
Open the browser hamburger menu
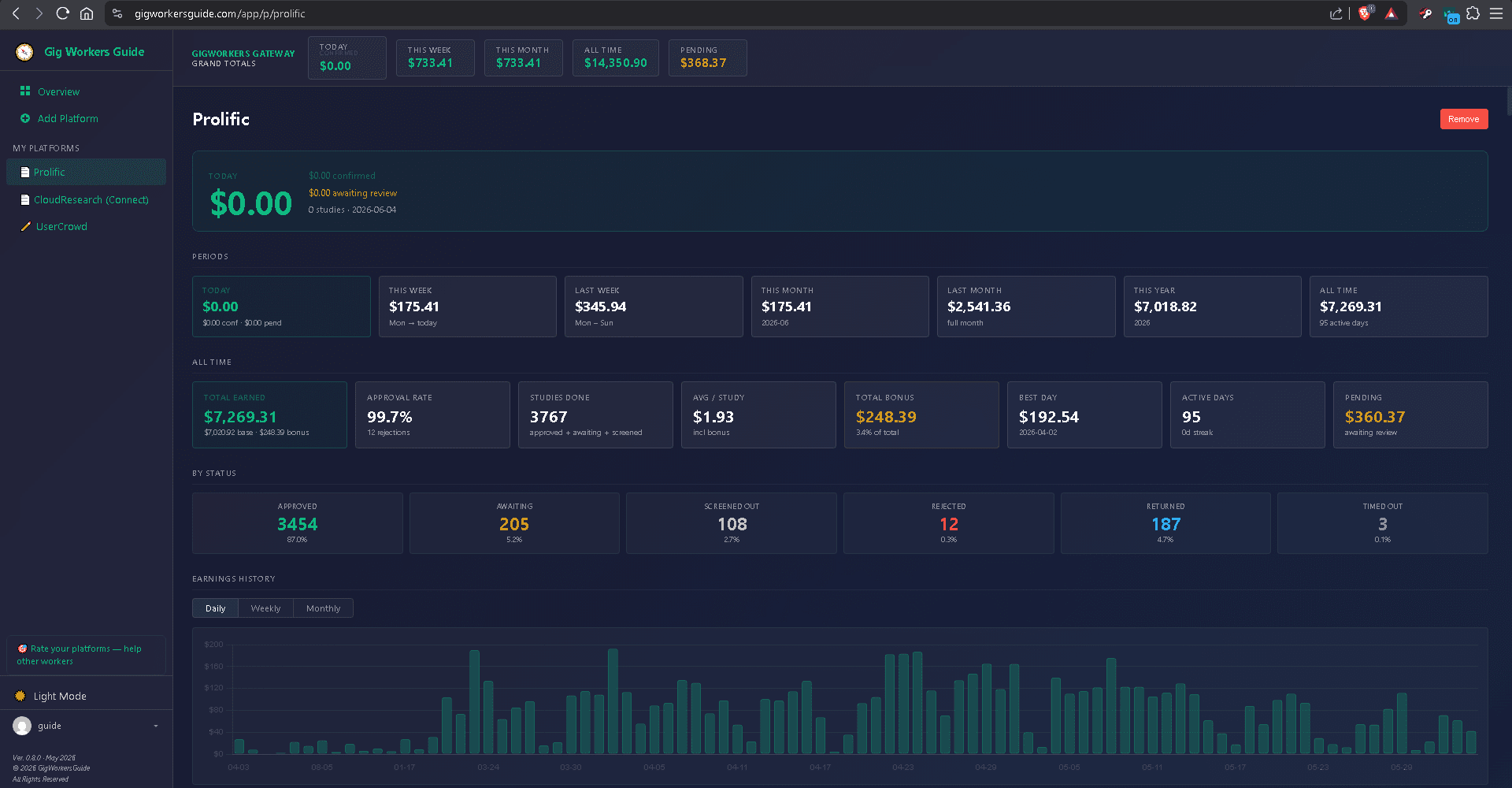tap(1496, 13)
